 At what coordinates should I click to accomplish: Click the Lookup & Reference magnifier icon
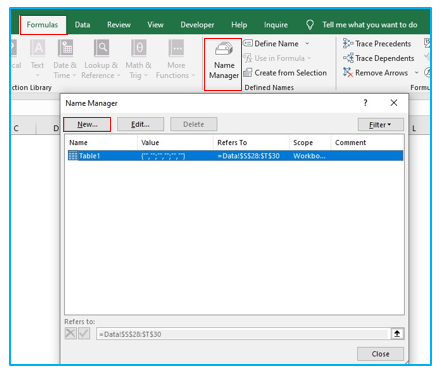(101, 48)
